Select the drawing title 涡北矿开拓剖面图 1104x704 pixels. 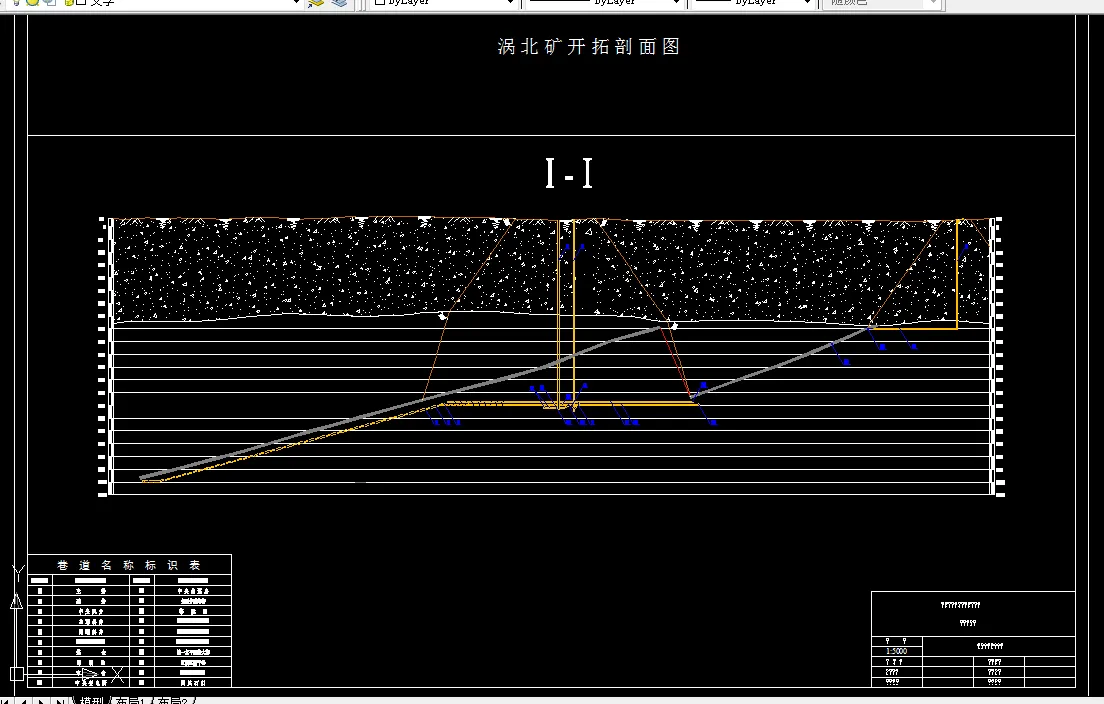(x=589, y=46)
